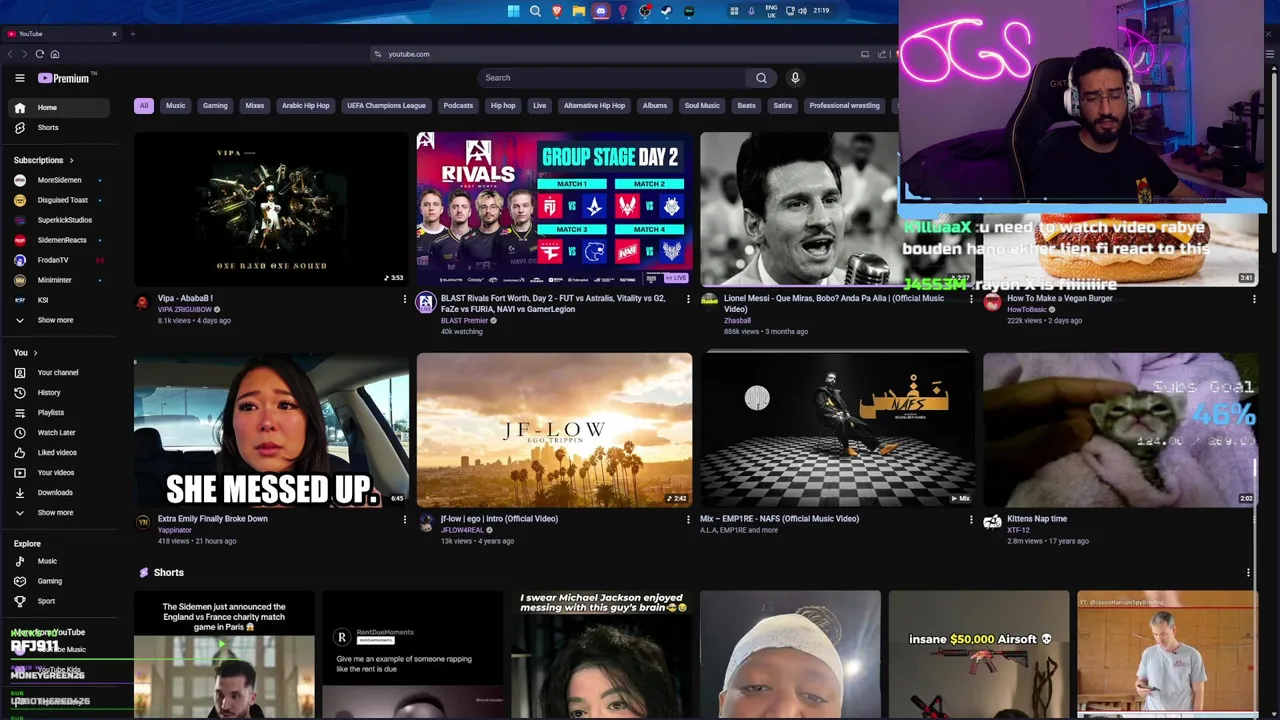Open How To Make a Vegan Burger title
The width and height of the screenshot is (1280, 720).
tap(1059, 298)
